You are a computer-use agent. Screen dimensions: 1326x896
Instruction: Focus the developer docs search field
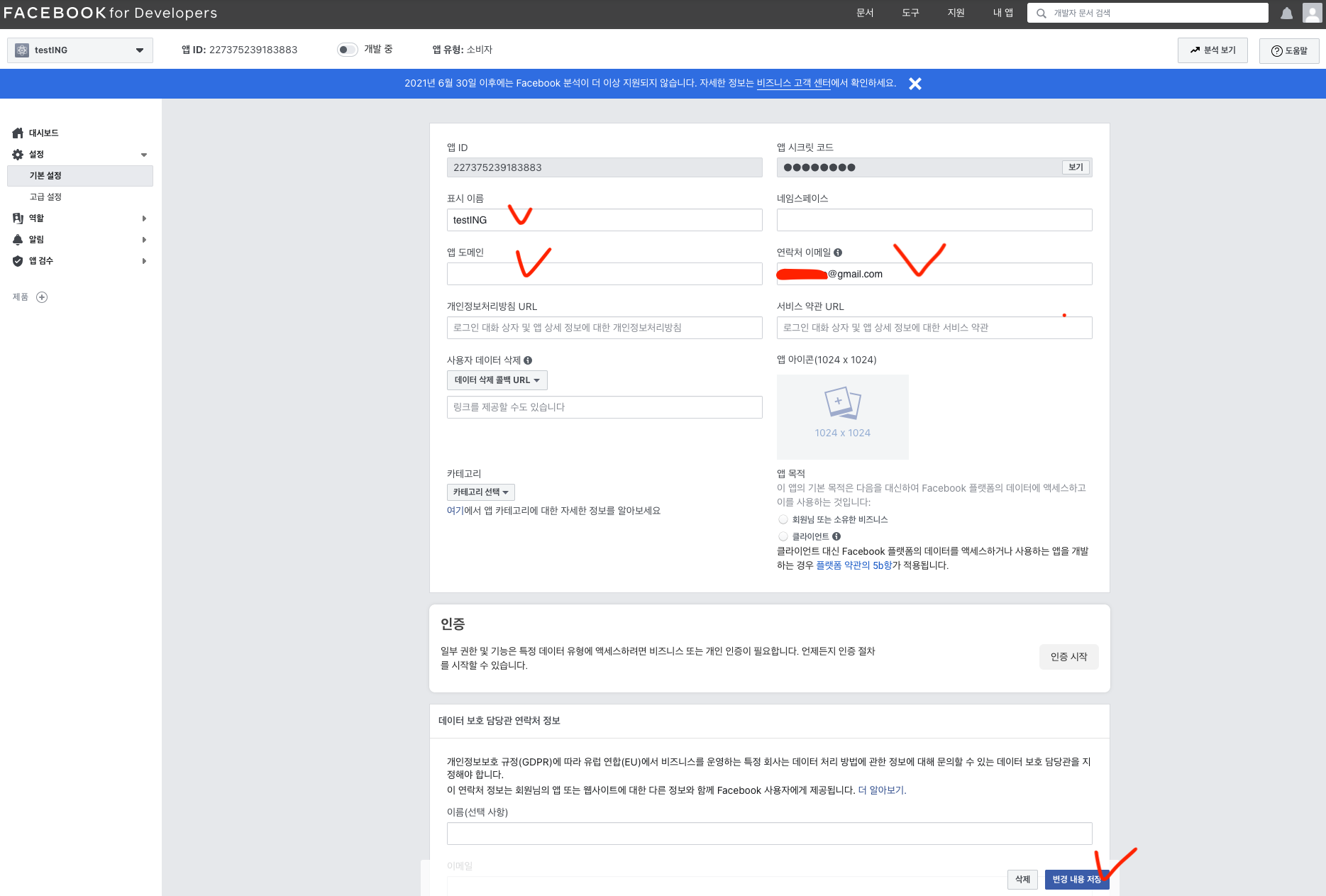coord(1147,13)
